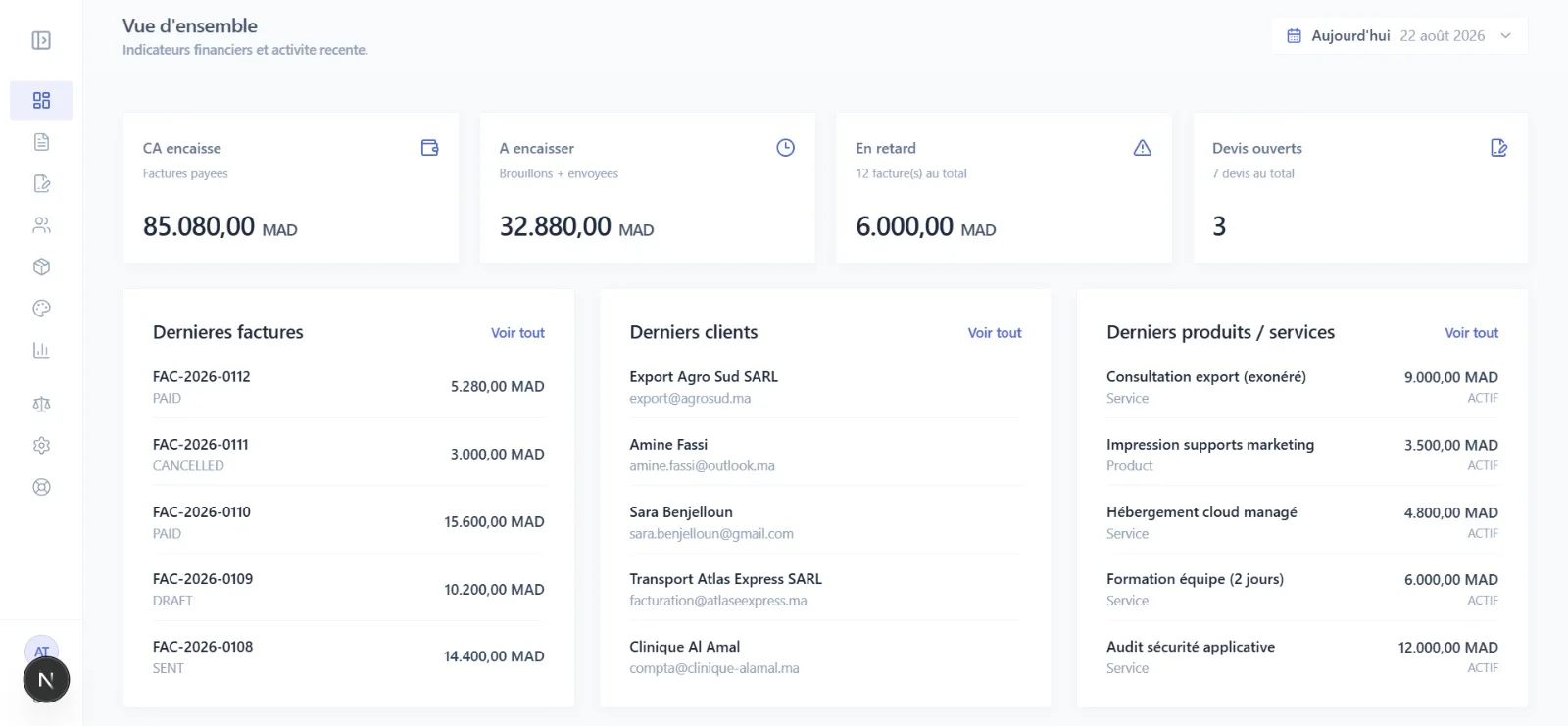Open invoice FAC-2026-0111

(349, 455)
